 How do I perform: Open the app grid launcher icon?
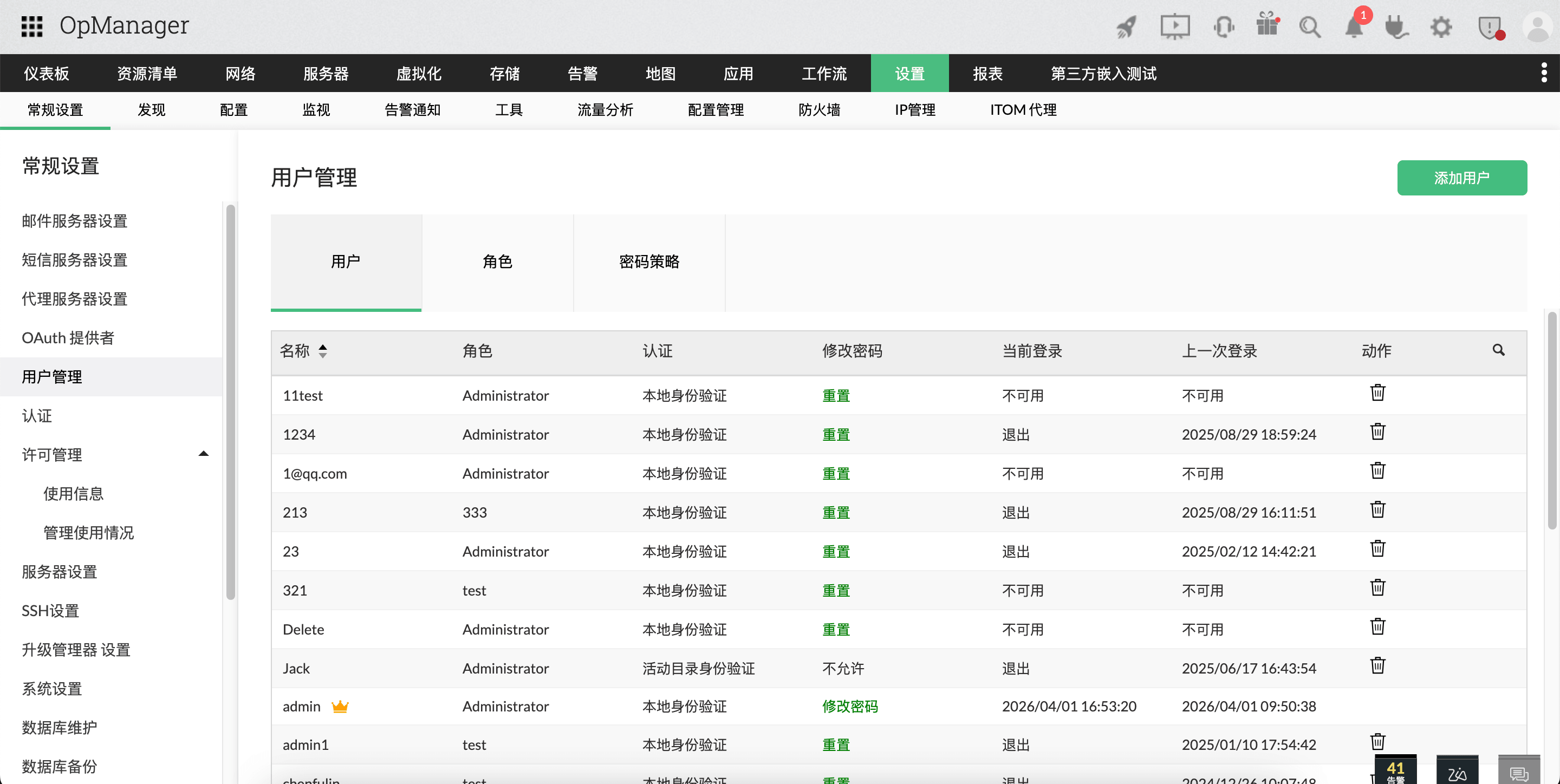[31, 27]
